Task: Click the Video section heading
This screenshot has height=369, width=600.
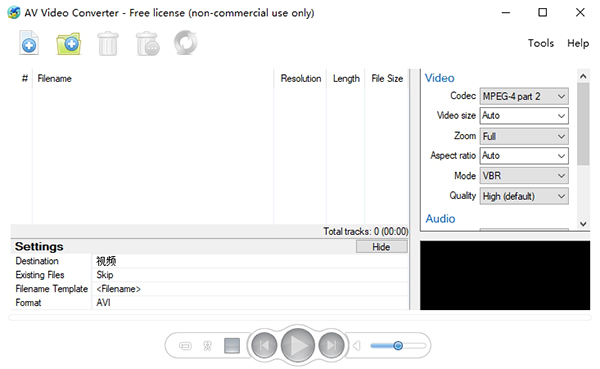Action: click(x=440, y=78)
